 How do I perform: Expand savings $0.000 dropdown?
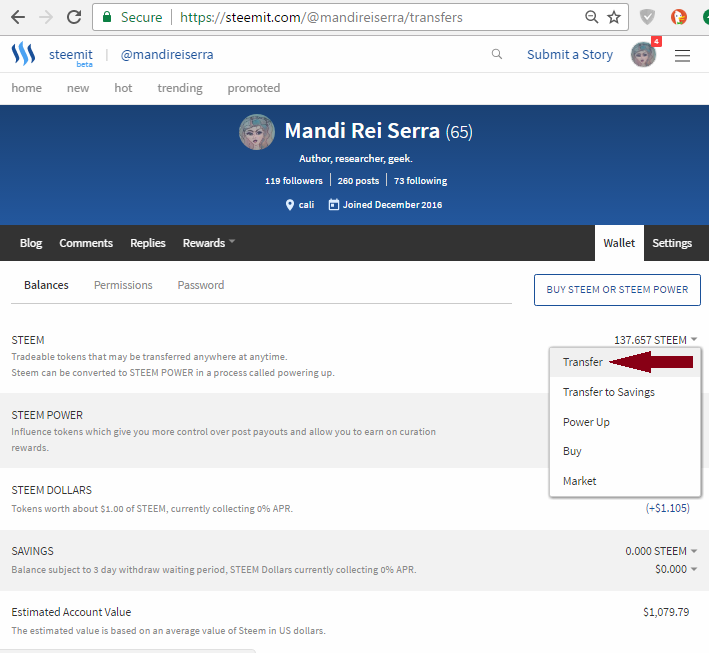tap(676, 569)
